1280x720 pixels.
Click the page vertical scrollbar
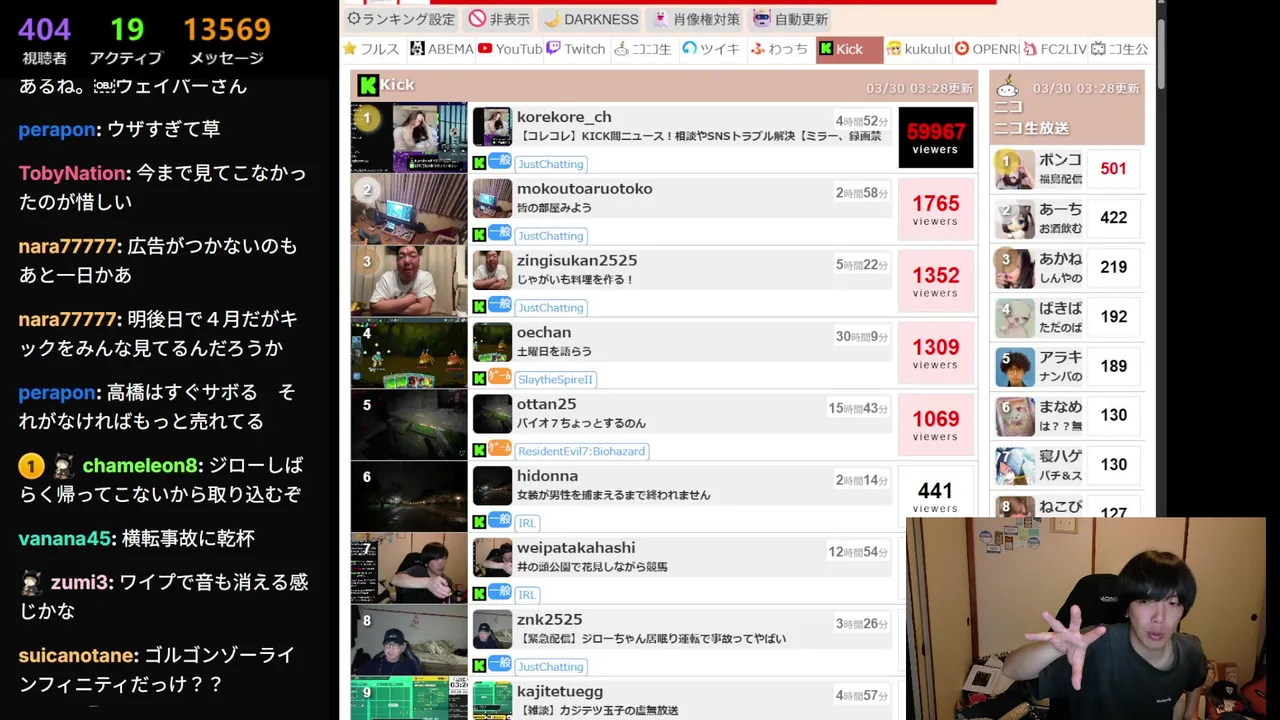coord(1160,55)
